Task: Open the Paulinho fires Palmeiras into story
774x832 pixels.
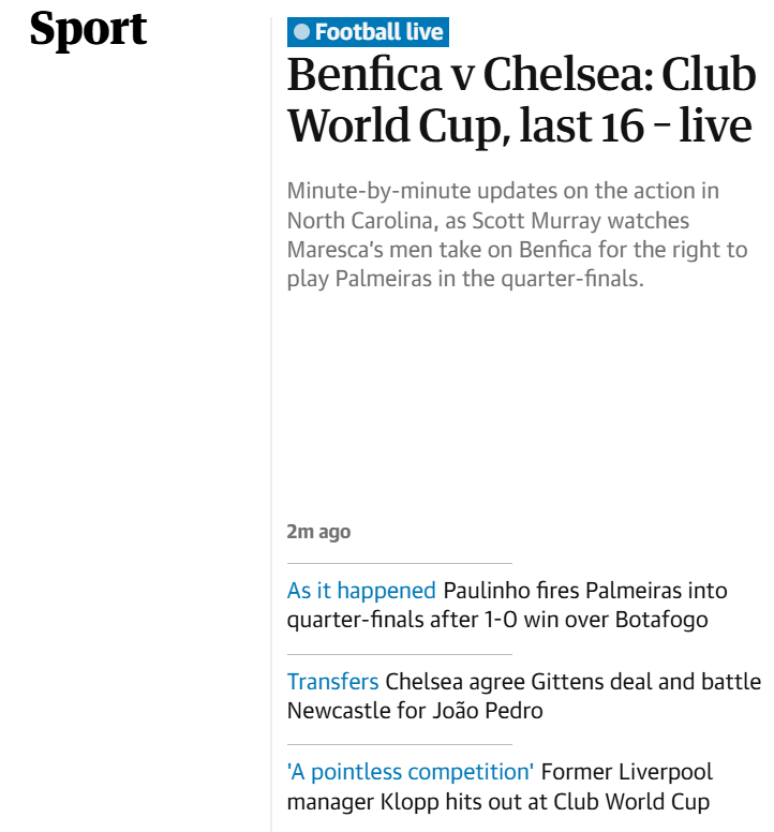Action: (585, 591)
